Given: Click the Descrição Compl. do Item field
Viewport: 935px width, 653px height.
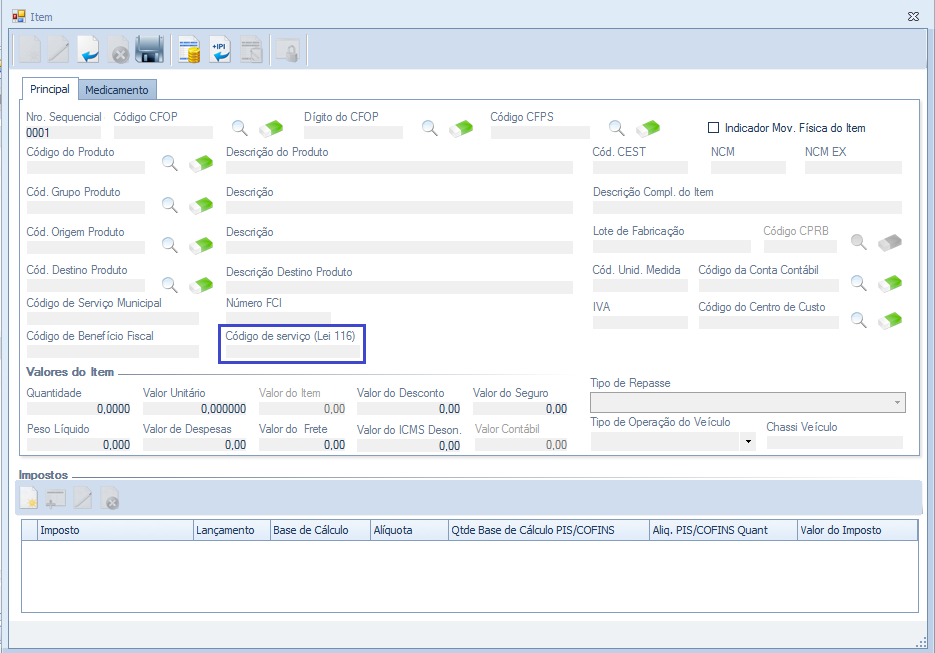Looking at the screenshot, I should coord(747,208).
